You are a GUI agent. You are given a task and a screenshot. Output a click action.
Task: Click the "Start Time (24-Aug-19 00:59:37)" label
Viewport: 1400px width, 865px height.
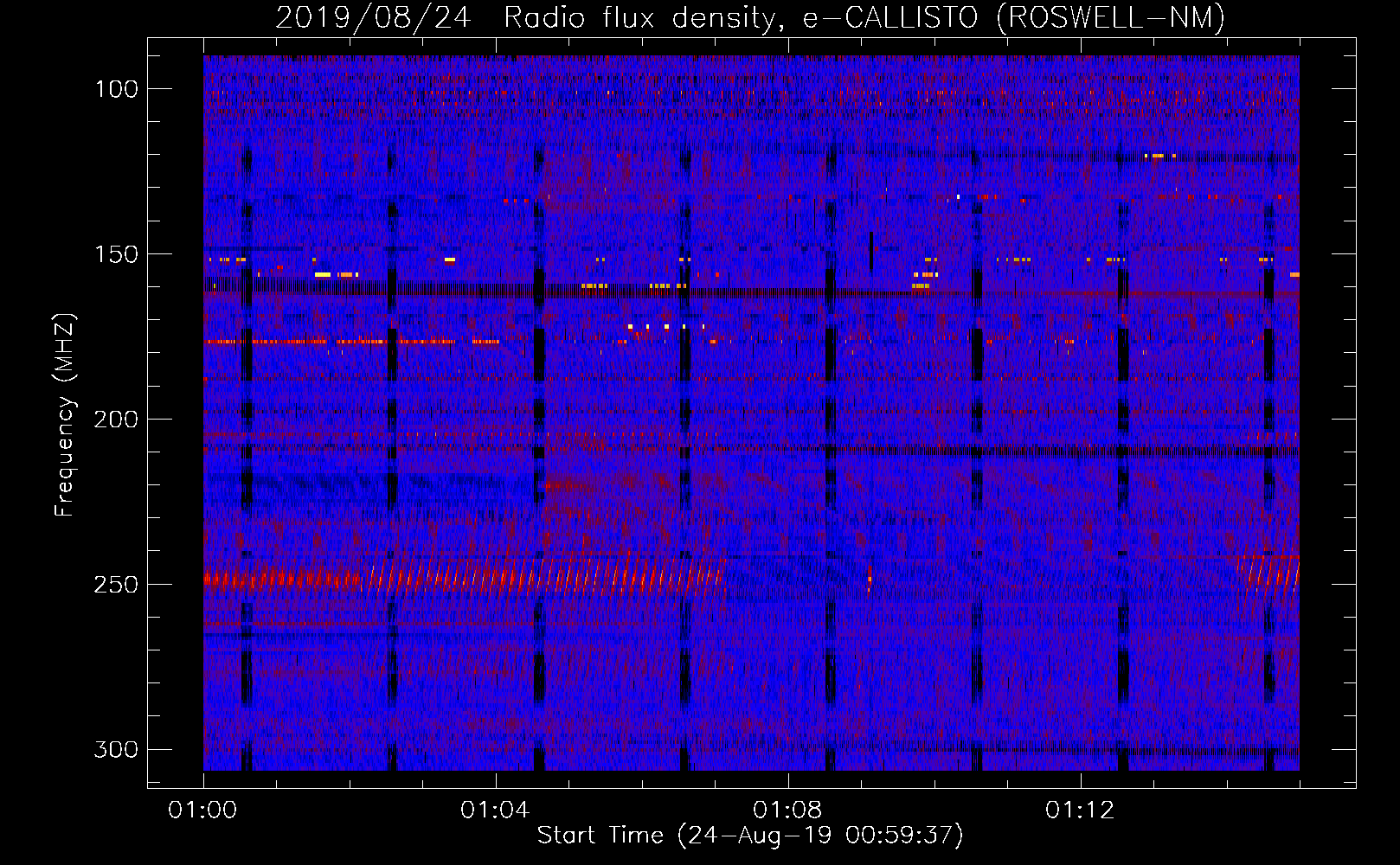(x=750, y=836)
